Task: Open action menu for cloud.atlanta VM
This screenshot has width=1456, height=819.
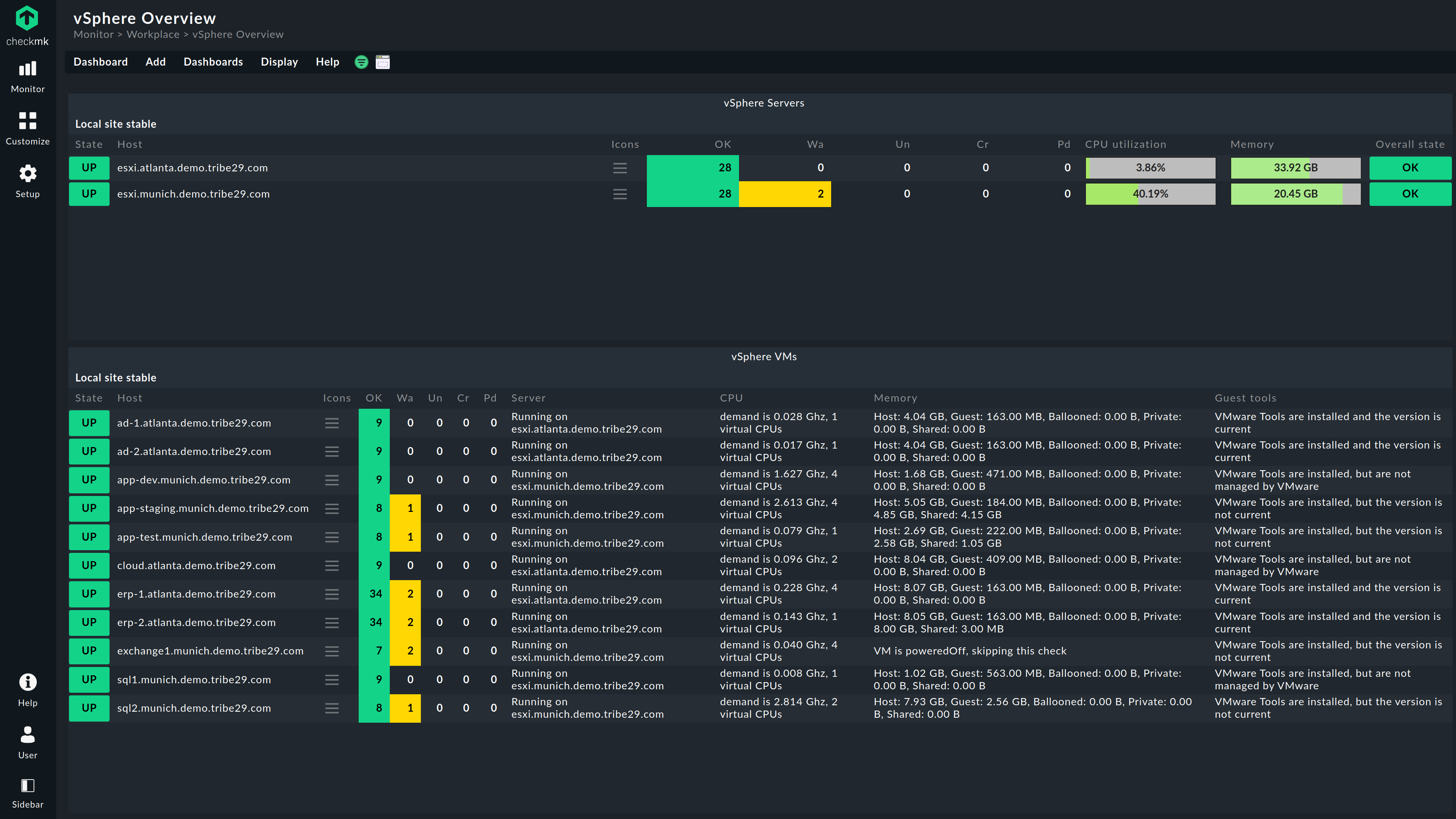Action: click(x=332, y=565)
